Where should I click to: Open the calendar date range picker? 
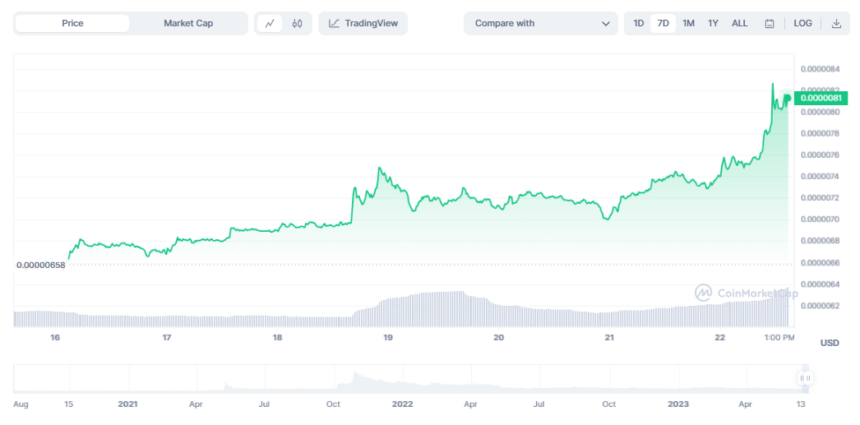(x=768, y=23)
